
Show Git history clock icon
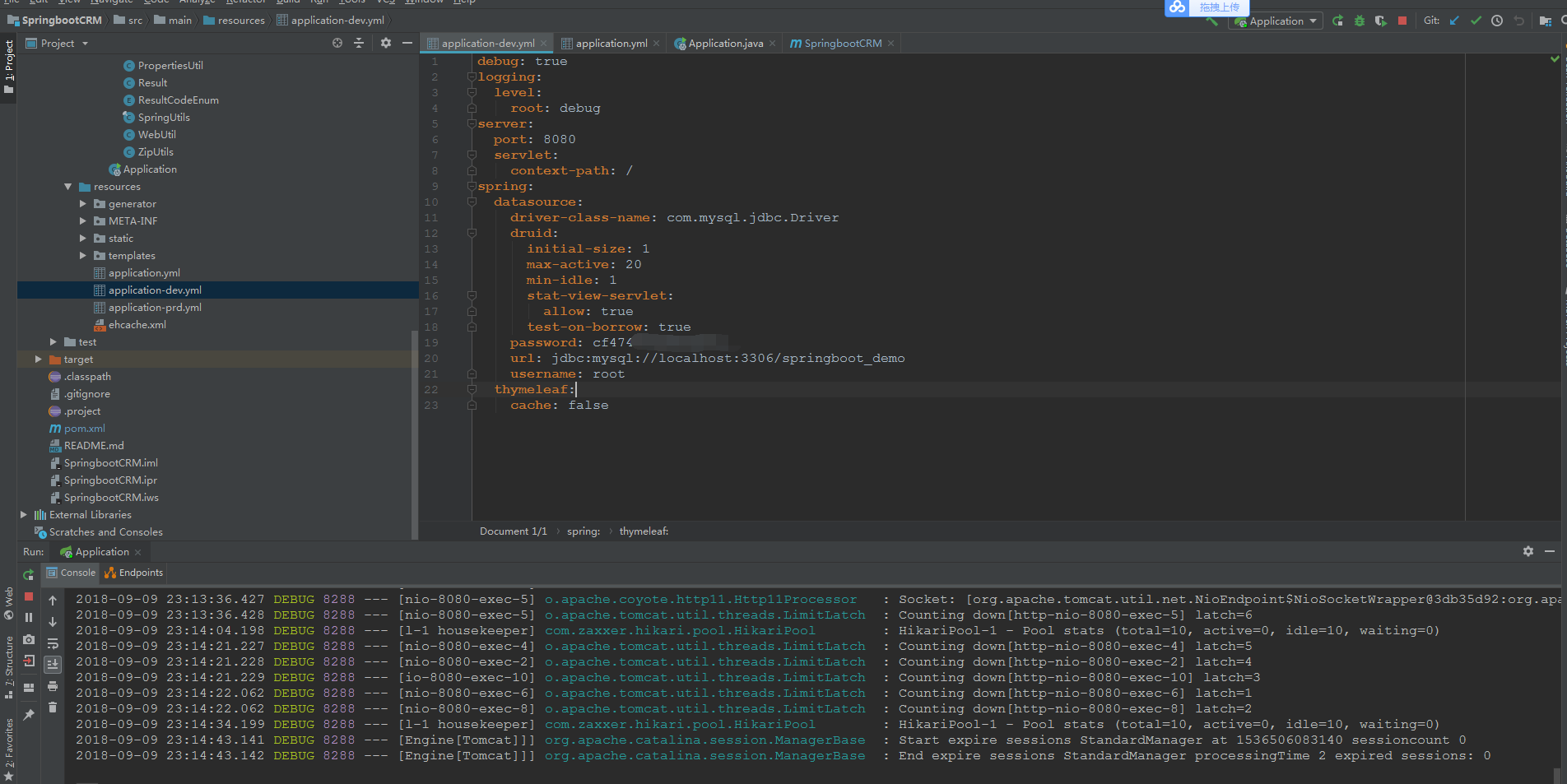point(1497,21)
